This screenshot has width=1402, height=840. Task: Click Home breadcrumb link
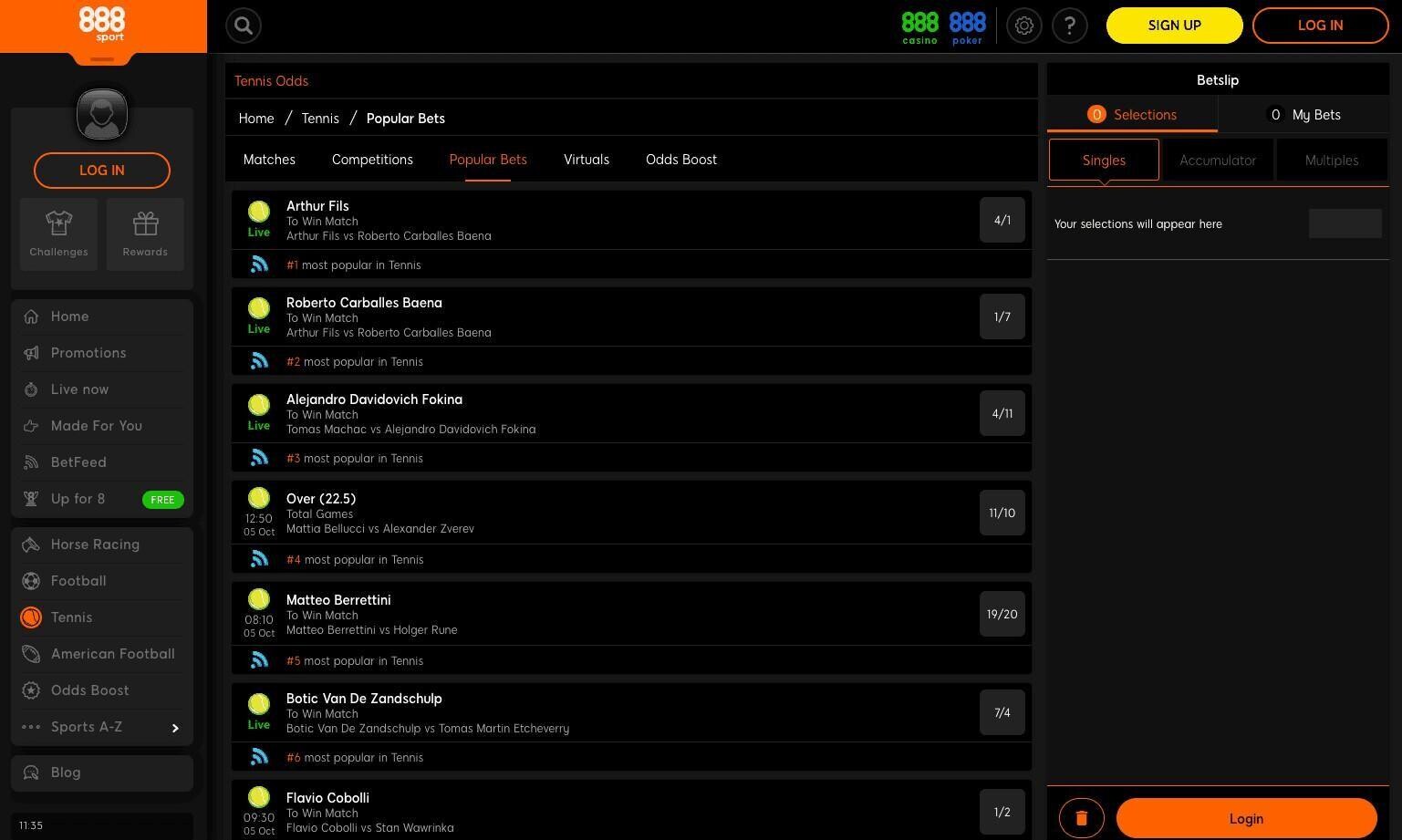pos(256,119)
